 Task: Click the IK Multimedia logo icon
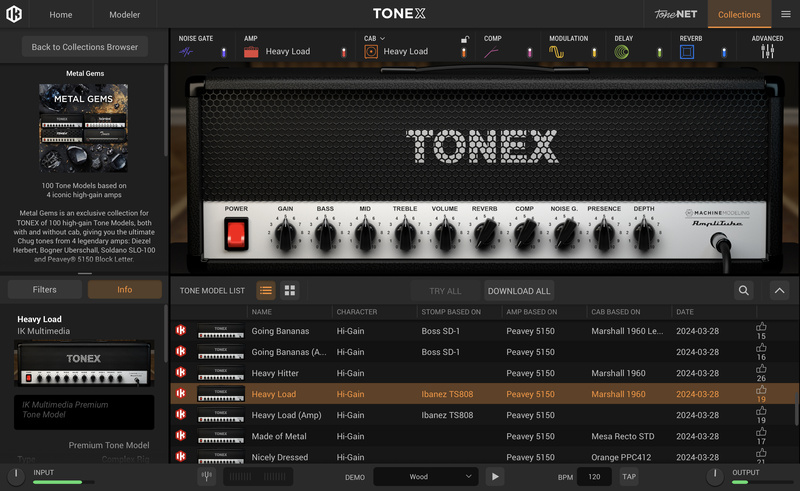[14, 14]
